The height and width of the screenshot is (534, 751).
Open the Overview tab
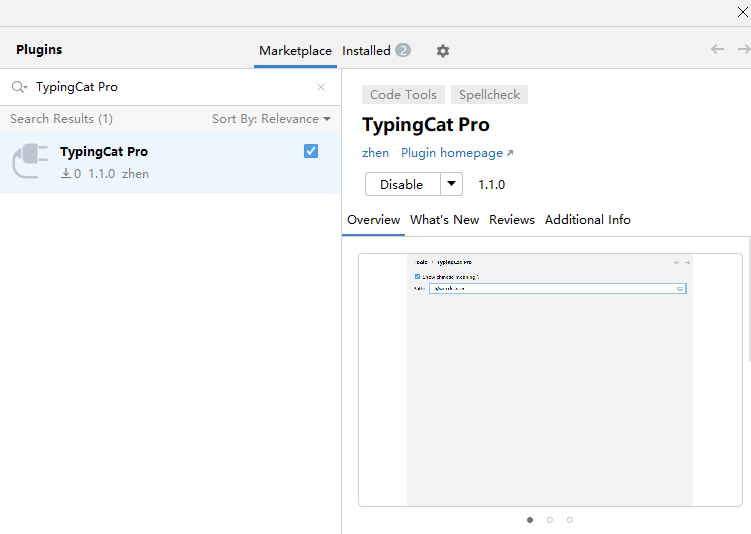pos(374,220)
